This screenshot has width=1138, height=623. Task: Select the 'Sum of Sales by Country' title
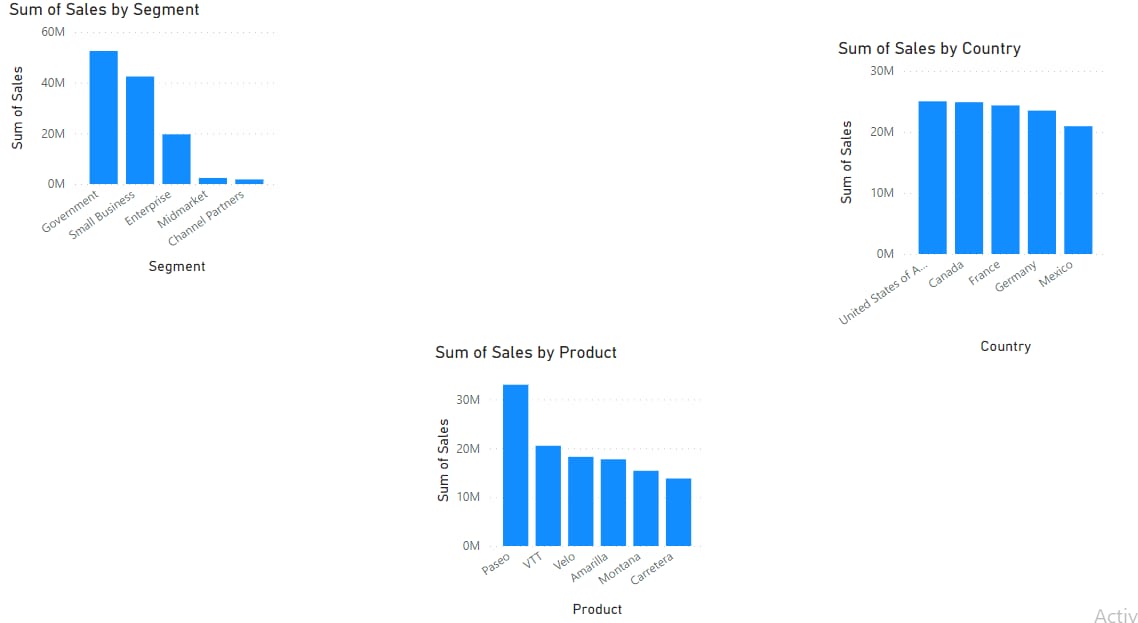pos(929,48)
